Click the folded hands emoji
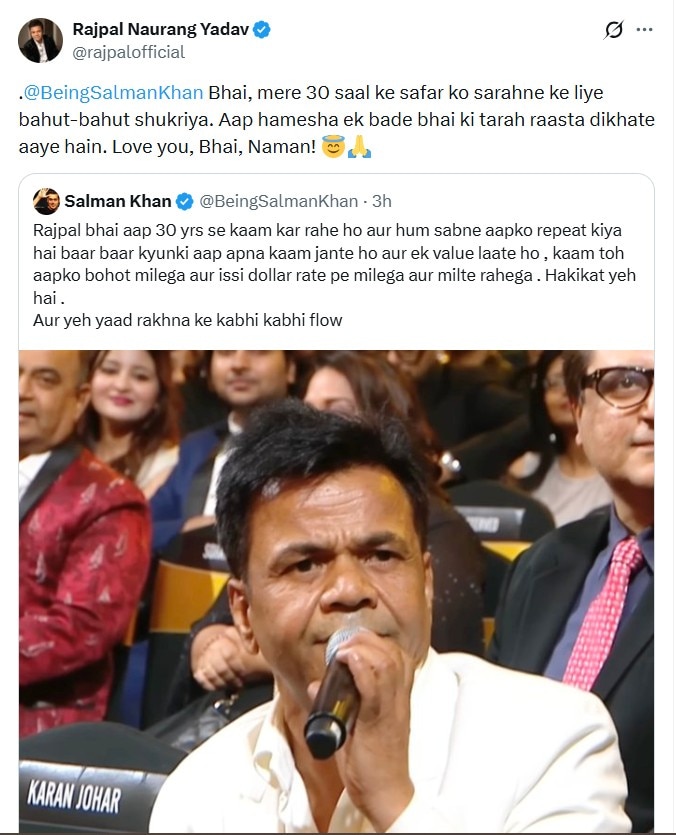This screenshot has width=676, height=835. tap(358, 149)
